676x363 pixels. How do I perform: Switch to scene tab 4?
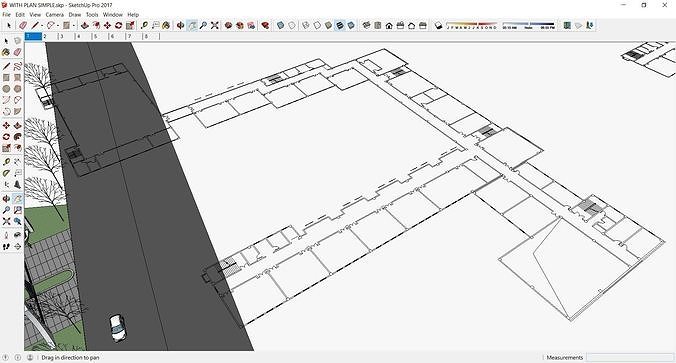click(84, 37)
